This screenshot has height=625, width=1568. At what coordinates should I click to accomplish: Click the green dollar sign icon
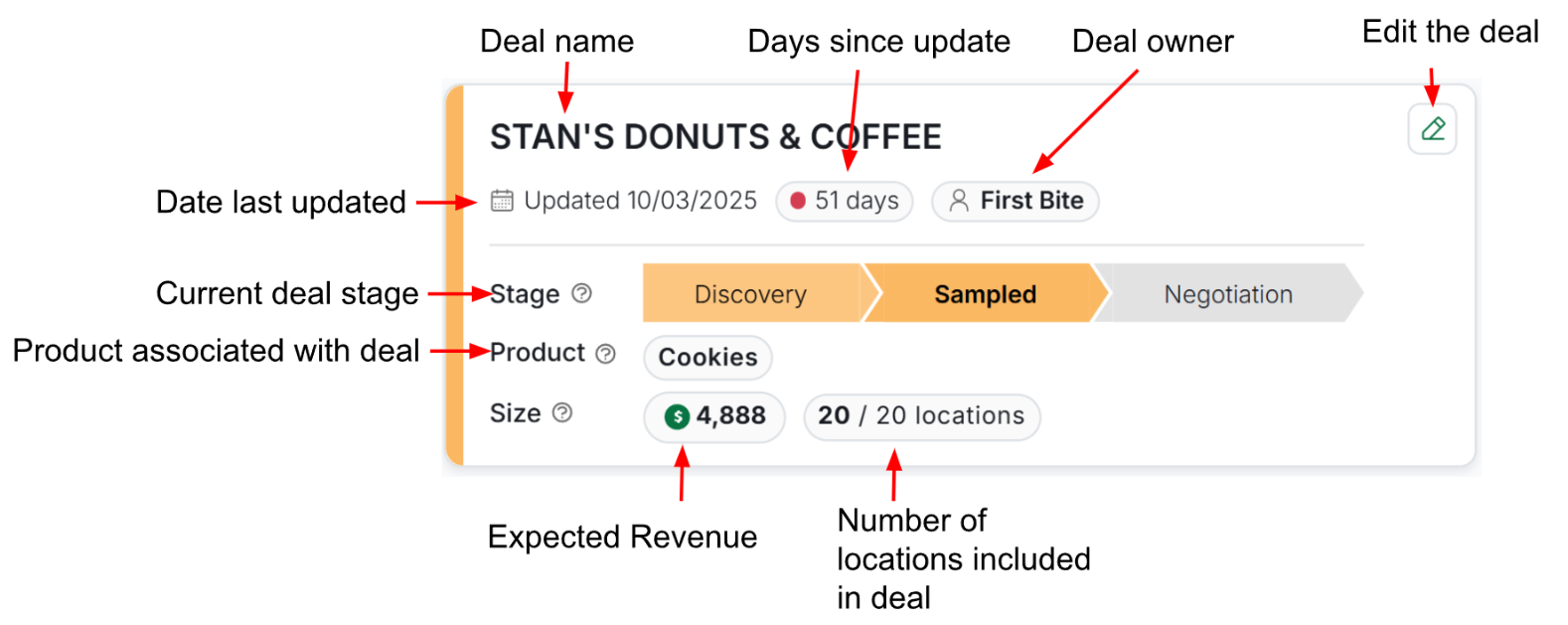(x=677, y=416)
